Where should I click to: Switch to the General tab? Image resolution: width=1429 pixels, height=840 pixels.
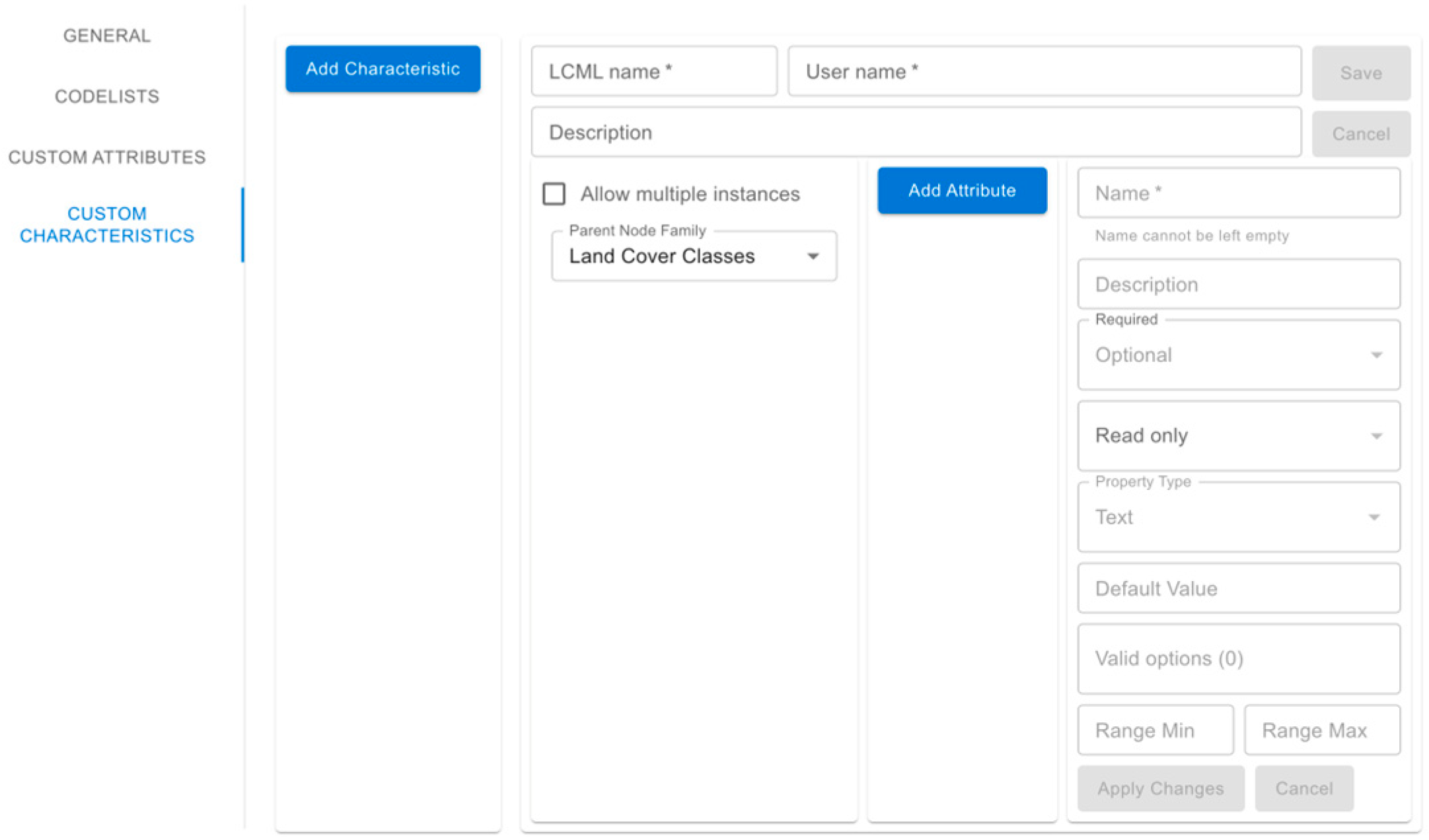pos(107,36)
